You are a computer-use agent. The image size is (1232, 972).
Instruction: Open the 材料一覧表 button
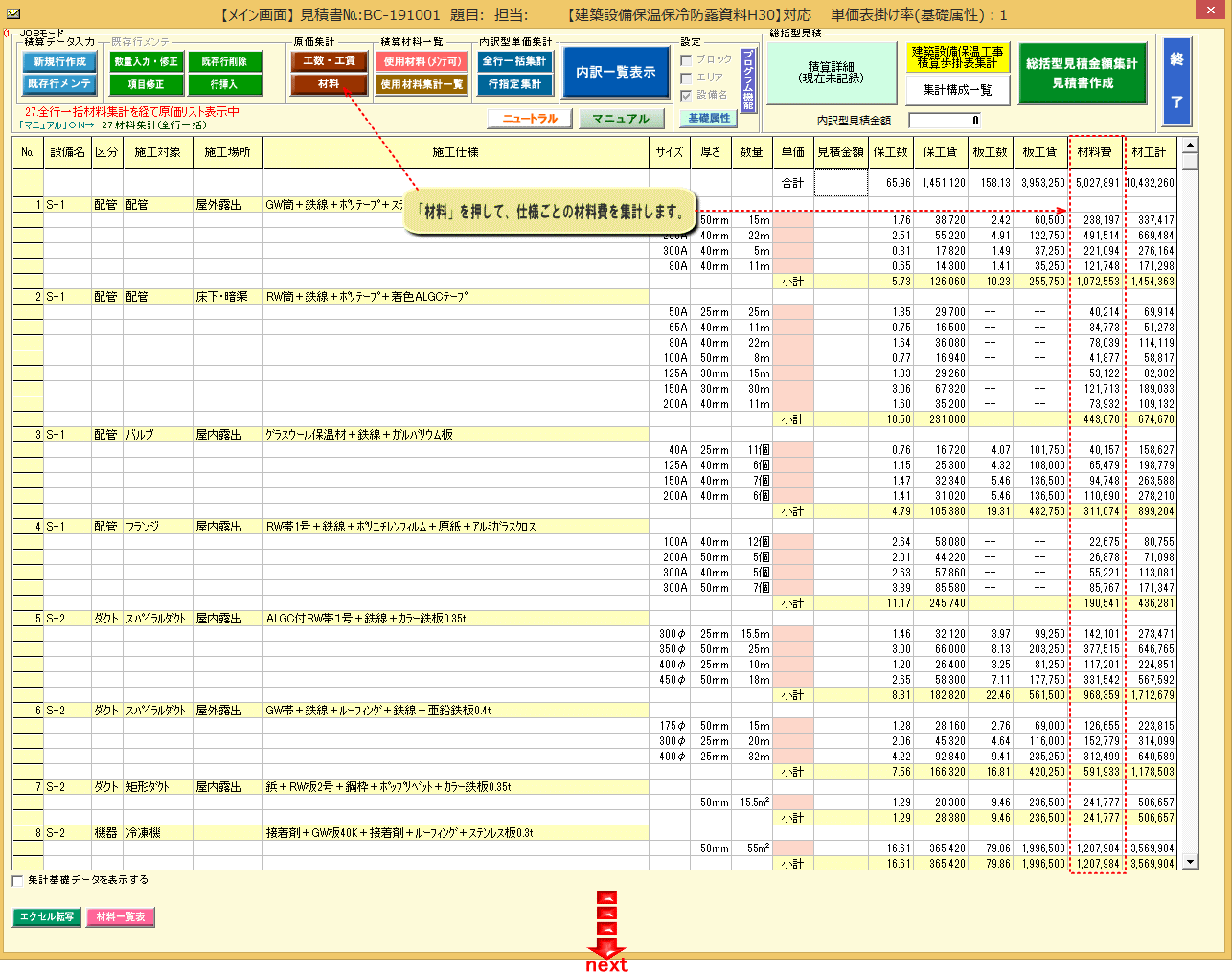[x=121, y=917]
